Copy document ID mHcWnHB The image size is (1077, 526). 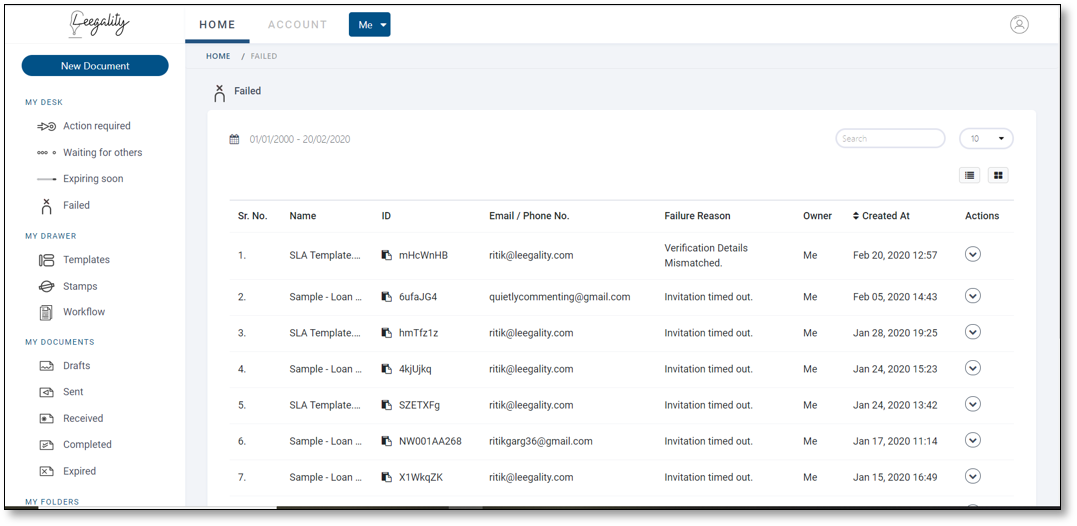click(387, 255)
